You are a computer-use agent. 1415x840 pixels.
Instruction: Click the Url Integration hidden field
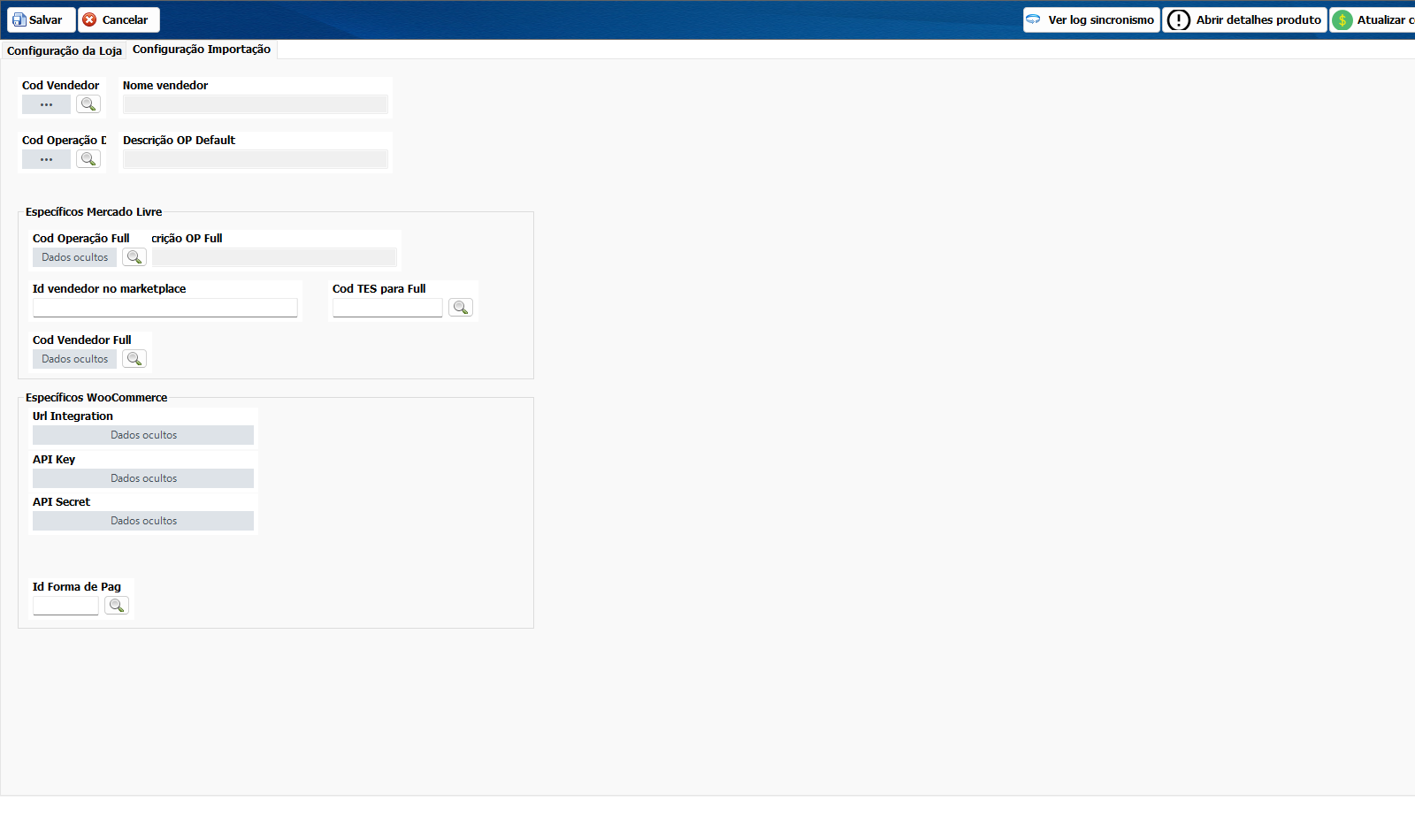coord(143,435)
